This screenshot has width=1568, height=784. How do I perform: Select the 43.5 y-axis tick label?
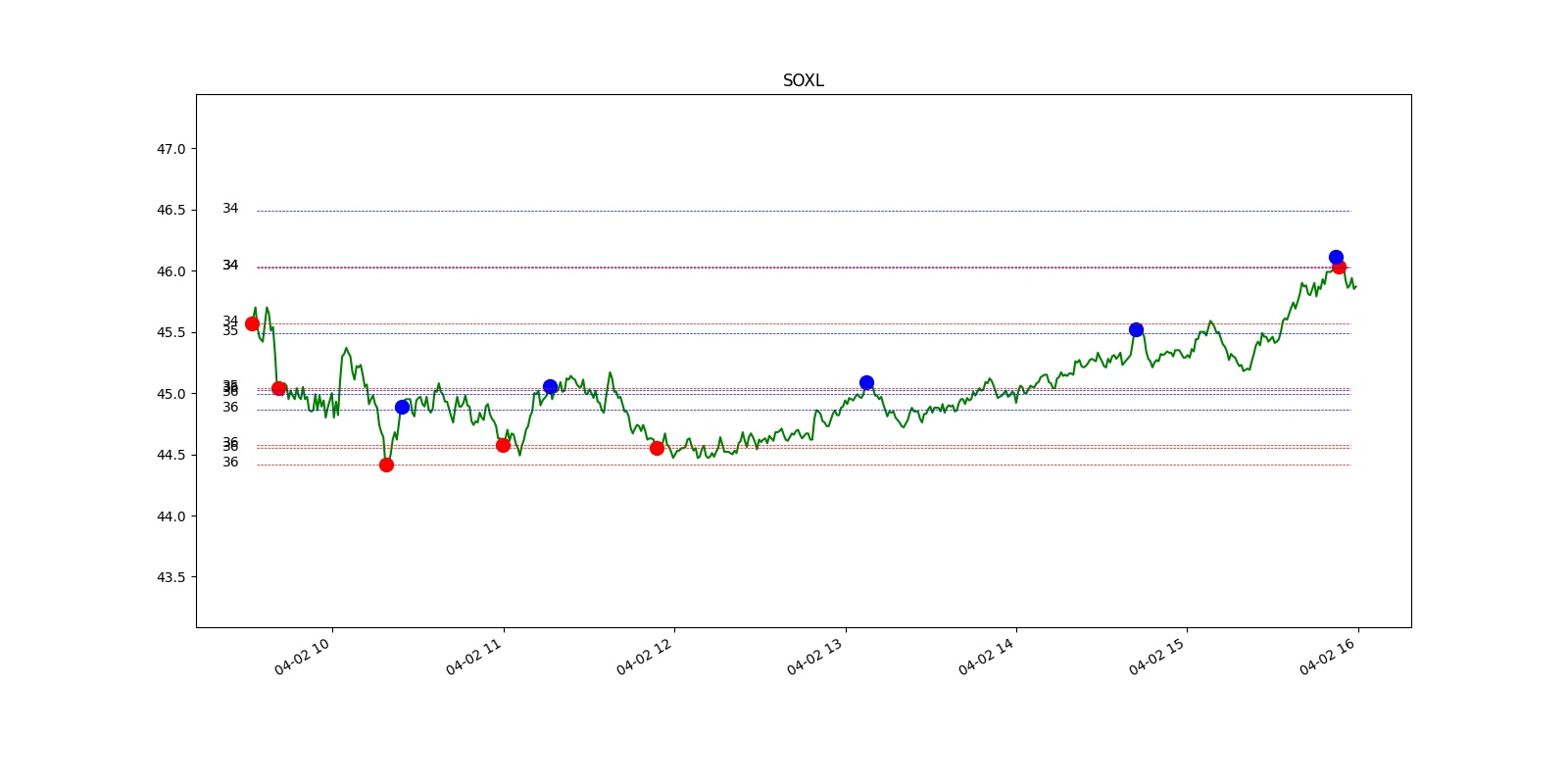point(171,577)
